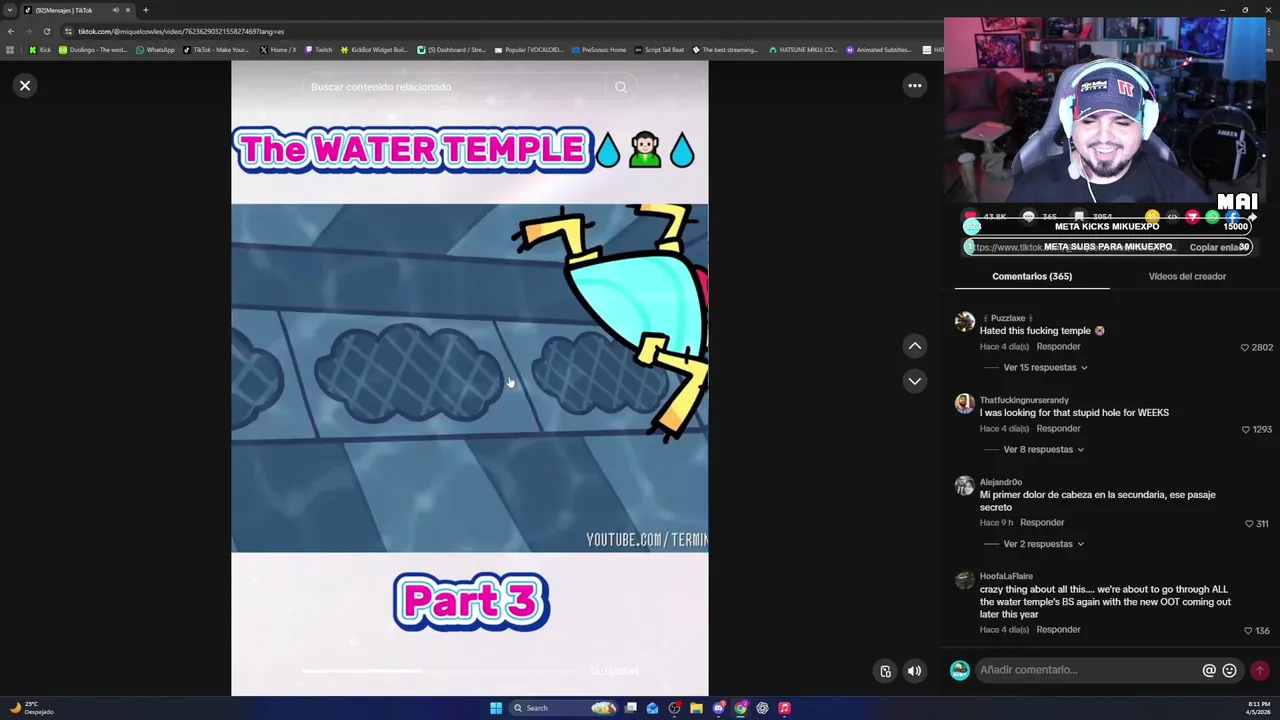Click the TikTok video player area
The image size is (1280, 720).
(469, 378)
